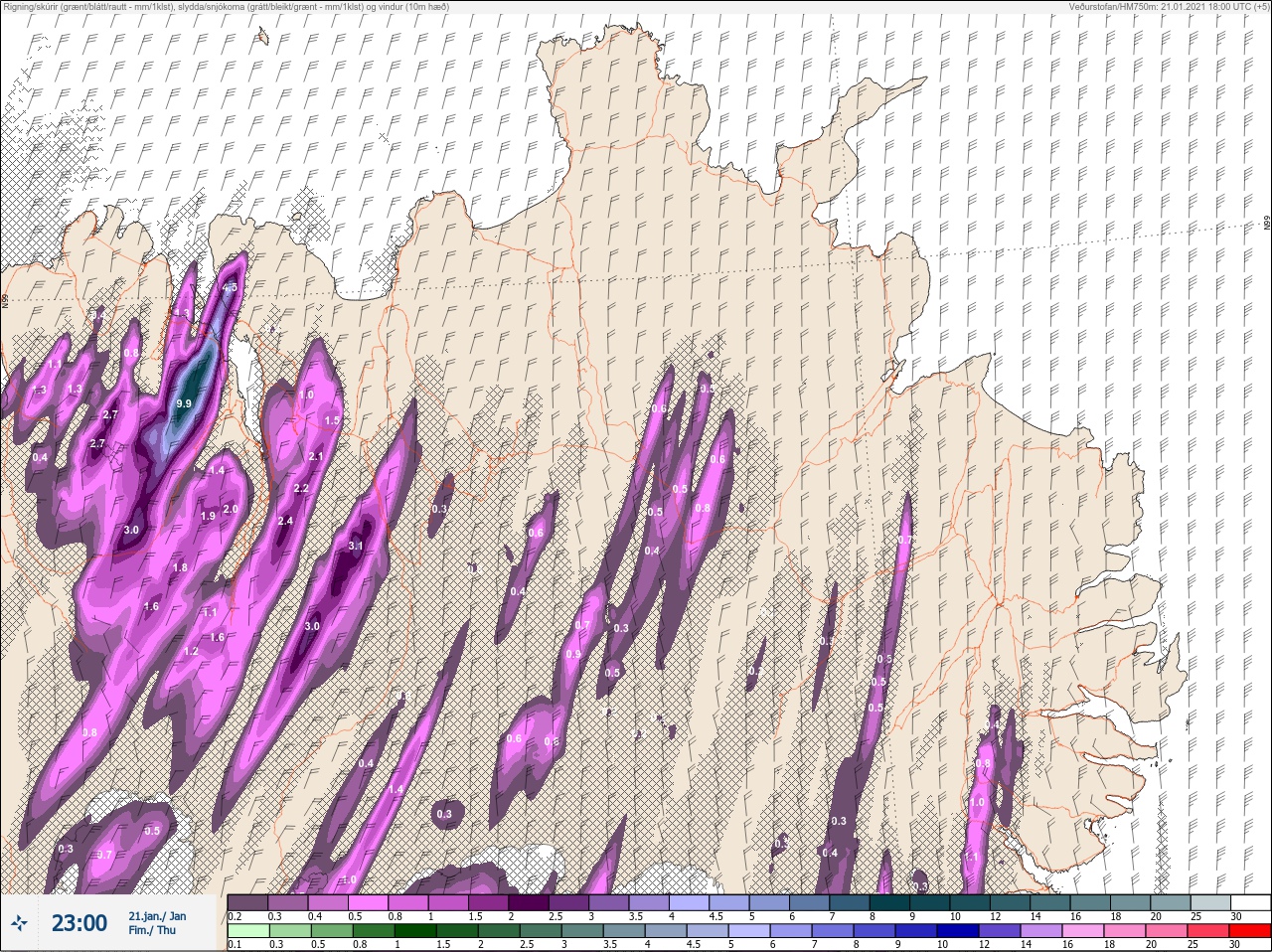Click the 'Fim./ Thu' weekday label
Image resolution: width=1272 pixels, height=952 pixels.
150,930
